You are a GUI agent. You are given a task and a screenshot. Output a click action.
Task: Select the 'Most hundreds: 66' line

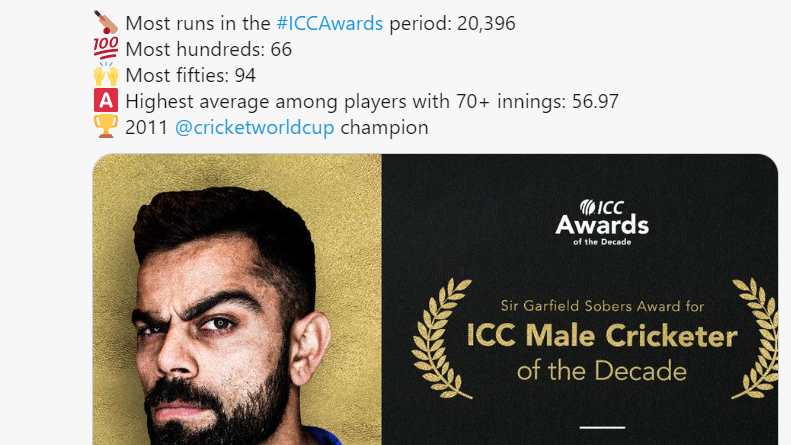pyautogui.click(x=209, y=49)
